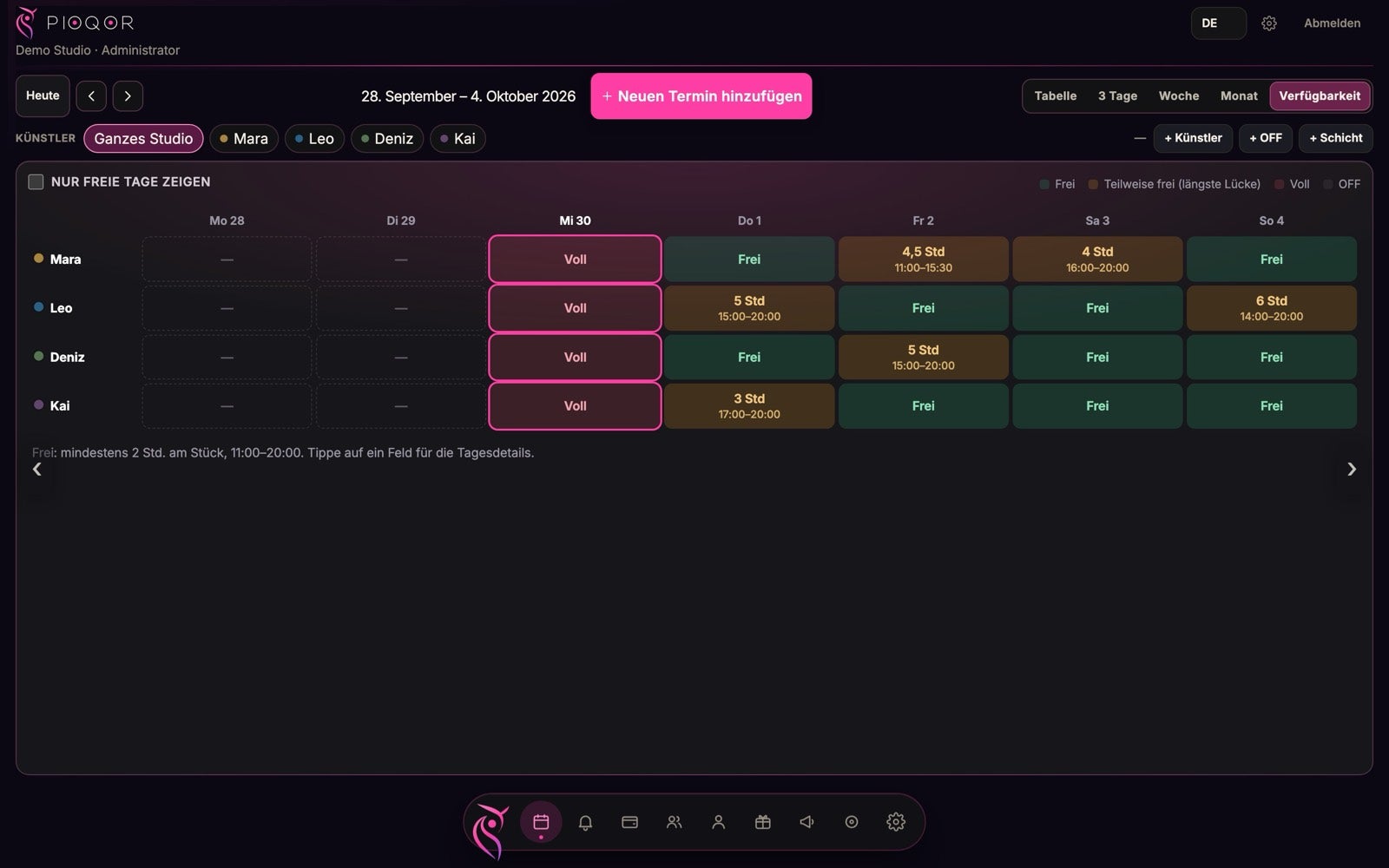Open circular target icon in dock
1389x868 pixels.
click(x=851, y=821)
